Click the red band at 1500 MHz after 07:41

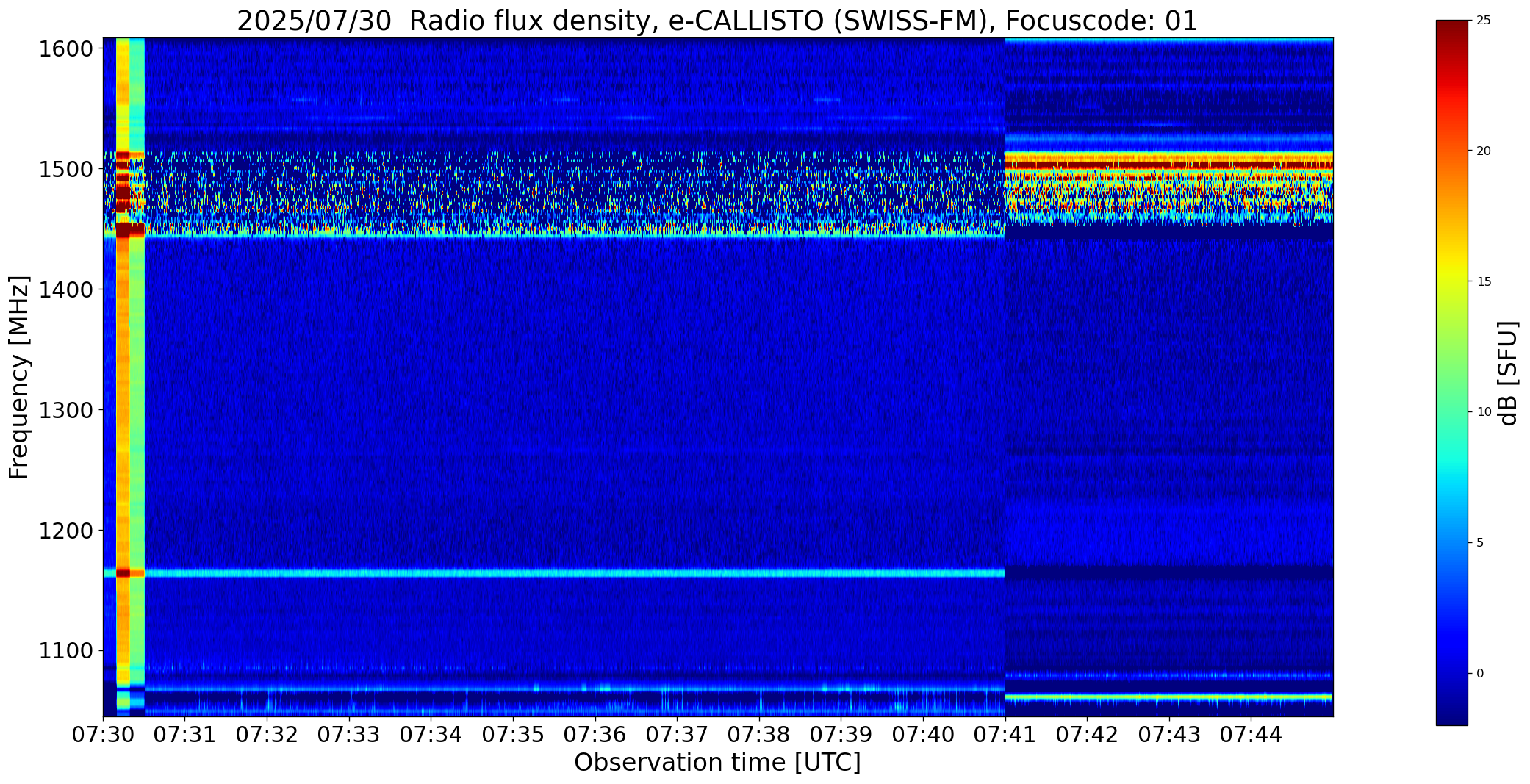1168,165
